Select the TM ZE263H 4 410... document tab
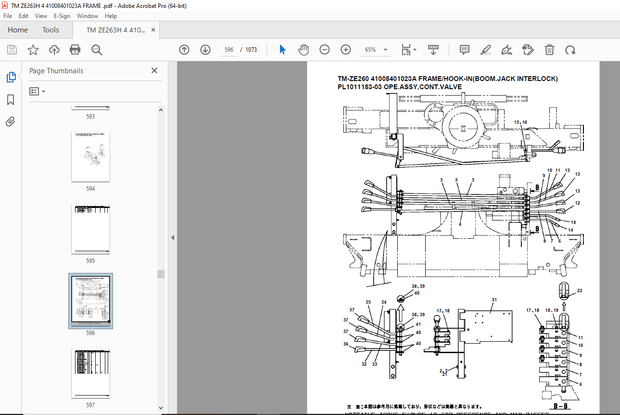620x415 pixels. (115, 30)
